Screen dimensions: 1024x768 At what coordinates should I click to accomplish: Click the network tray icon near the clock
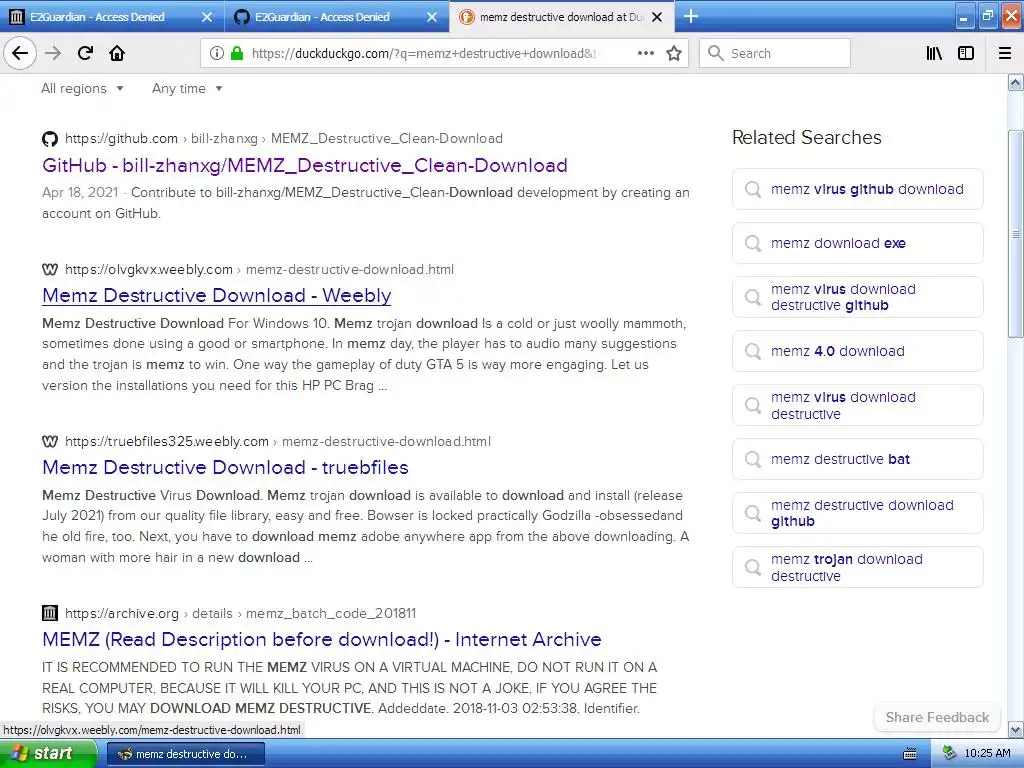[x=949, y=754]
